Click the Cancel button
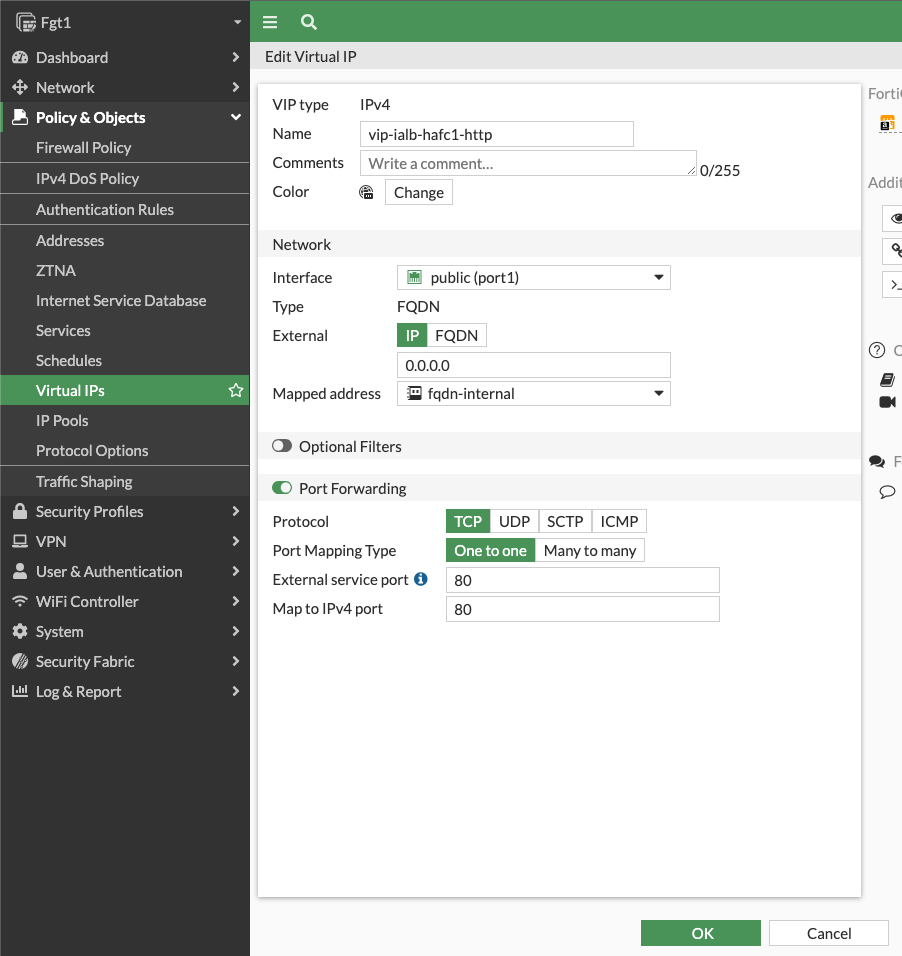 [829, 933]
